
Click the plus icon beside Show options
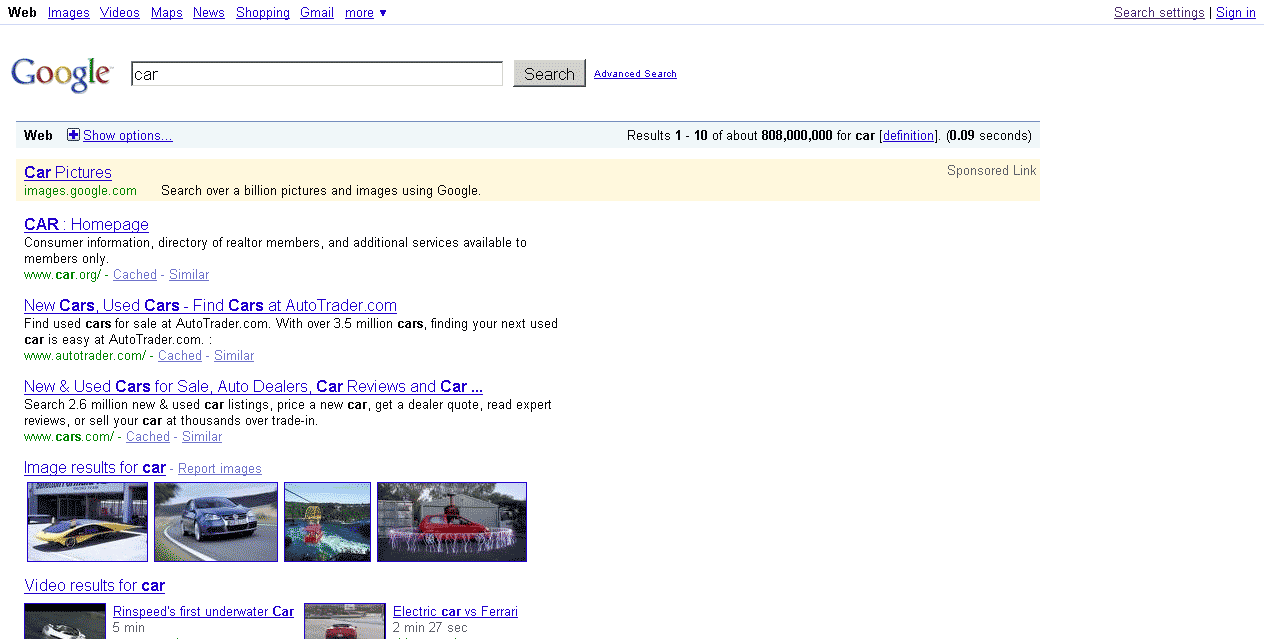73,135
